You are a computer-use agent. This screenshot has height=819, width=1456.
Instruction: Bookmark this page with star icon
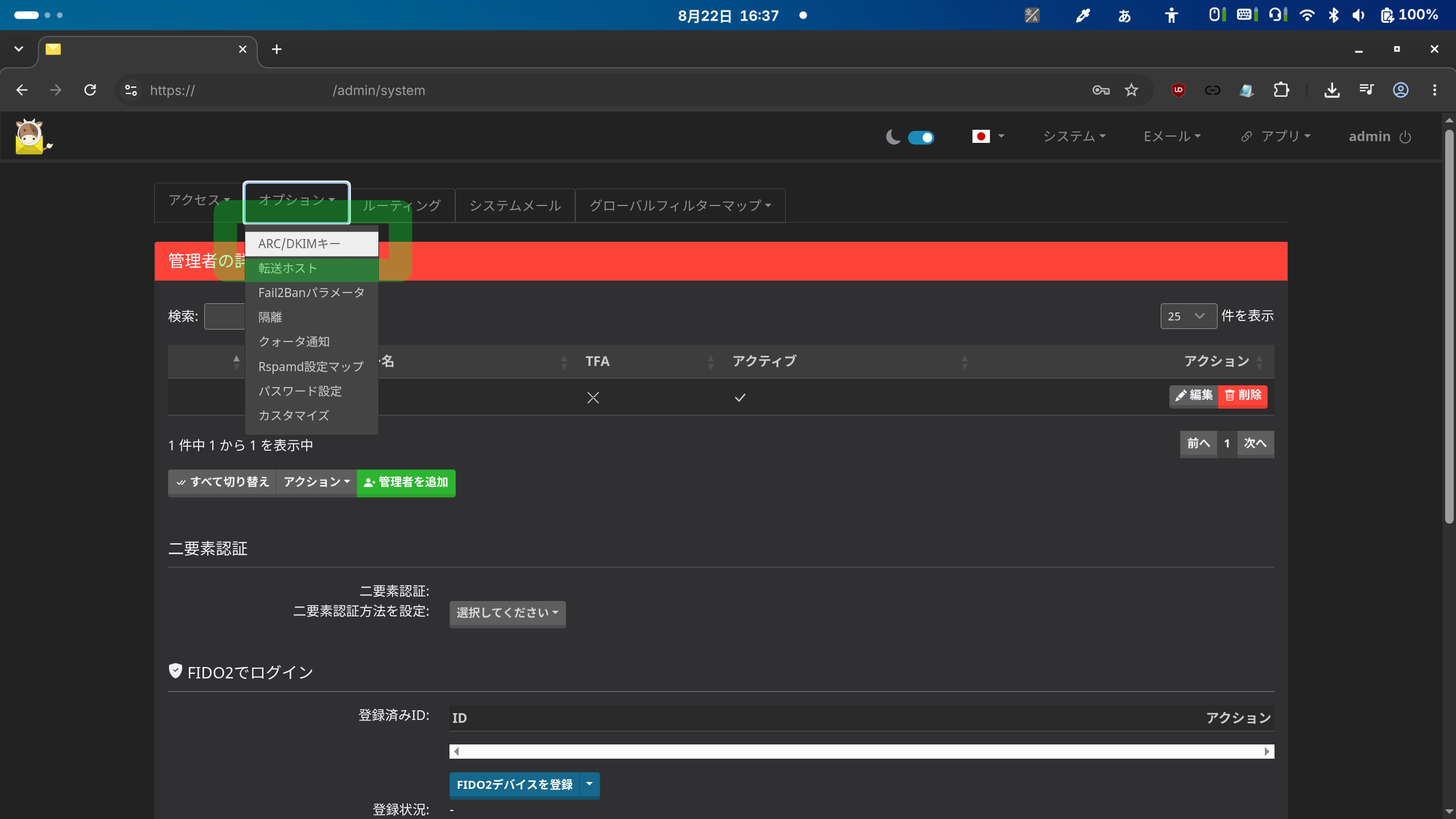(1131, 90)
